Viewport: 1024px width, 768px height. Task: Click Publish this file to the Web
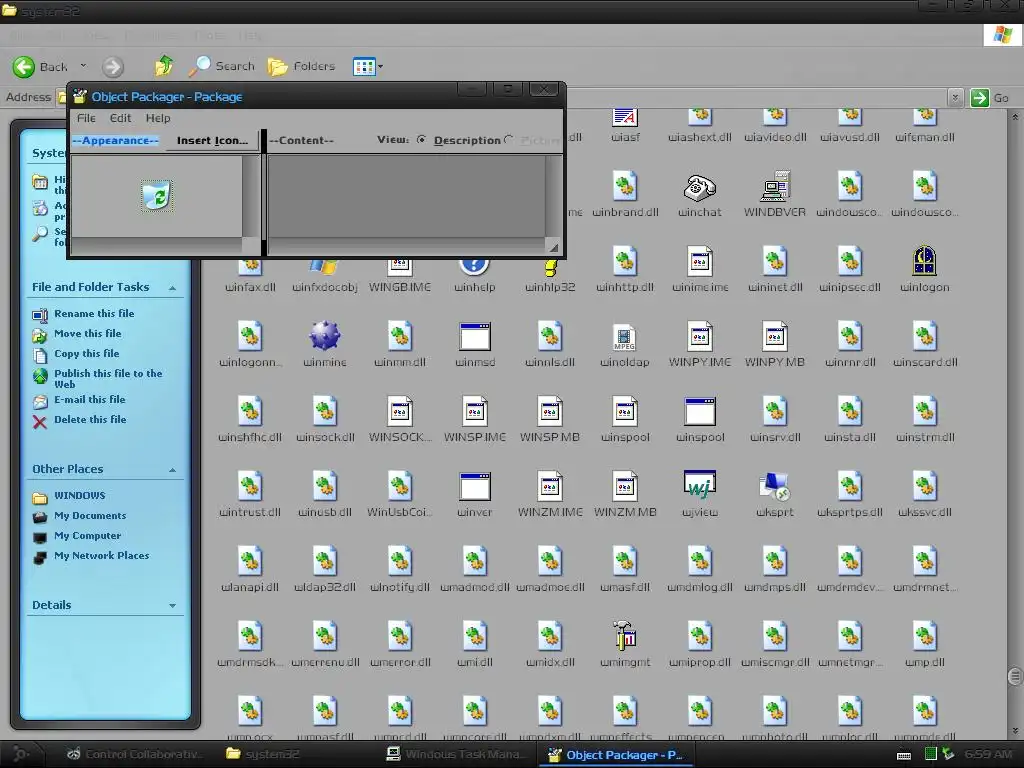tap(108, 379)
